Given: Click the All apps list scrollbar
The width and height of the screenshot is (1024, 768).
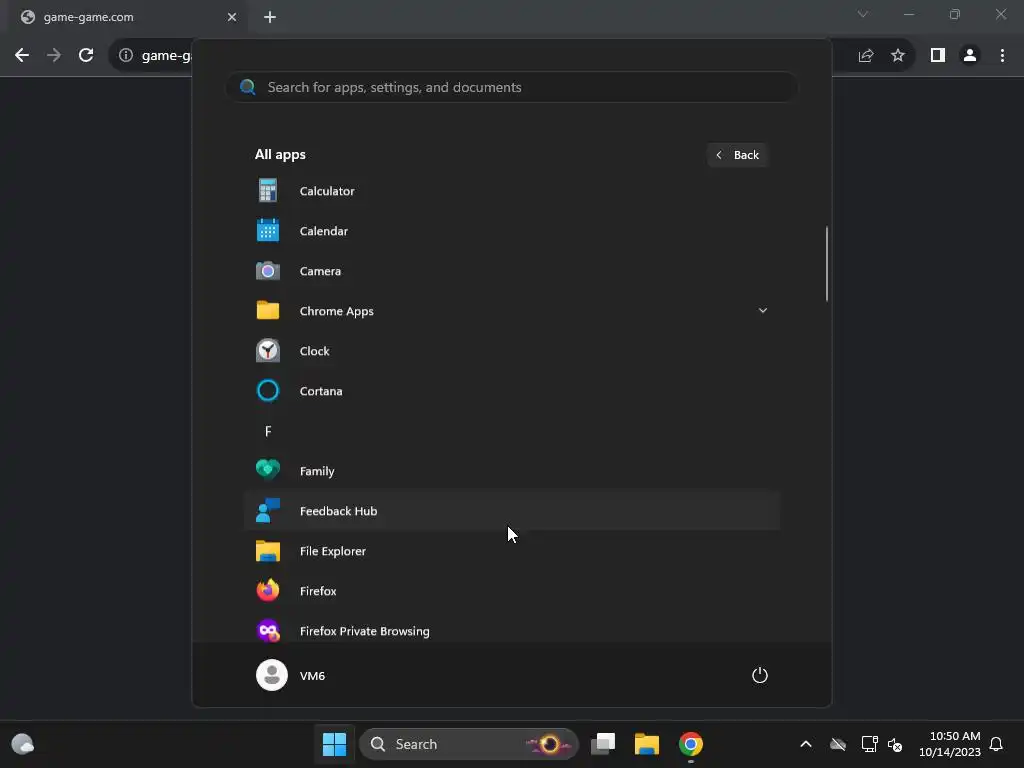Looking at the screenshot, I should coord(827,264).
